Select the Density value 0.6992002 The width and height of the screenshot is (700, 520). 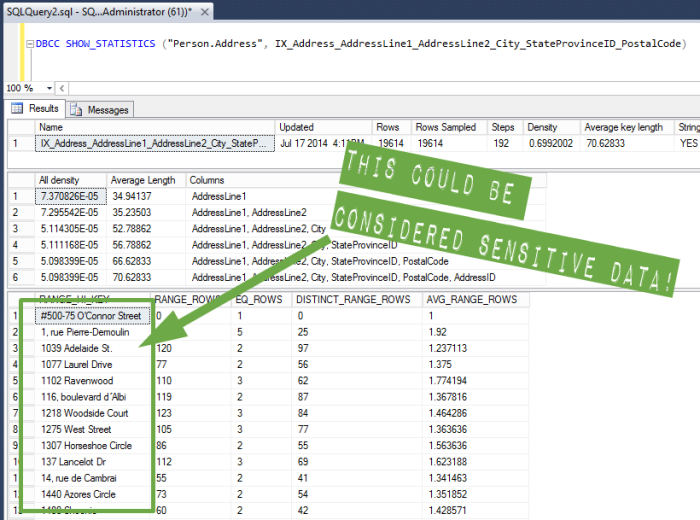[x=551, y=143]
